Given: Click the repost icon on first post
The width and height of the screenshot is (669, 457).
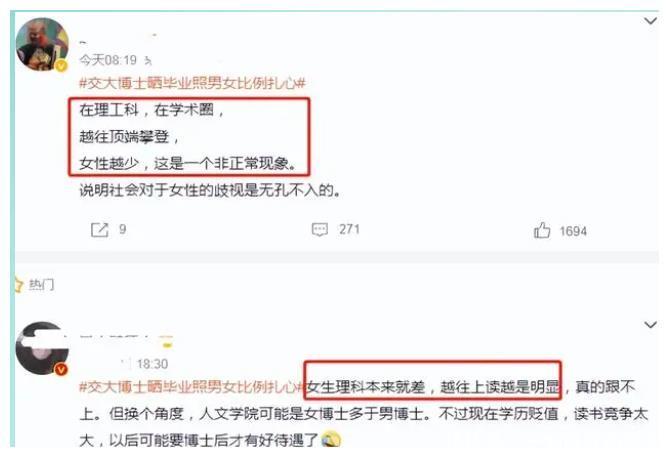Looking at the screenshot, I should coord(100,230).
